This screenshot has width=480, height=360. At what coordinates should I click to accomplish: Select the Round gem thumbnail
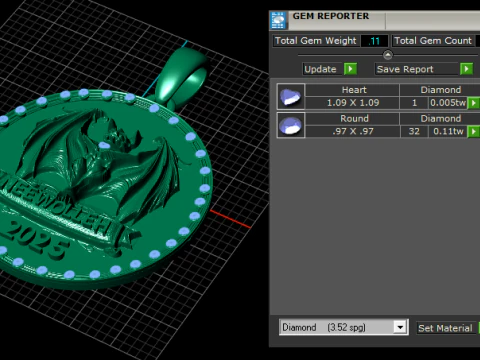tap(291, 125)
